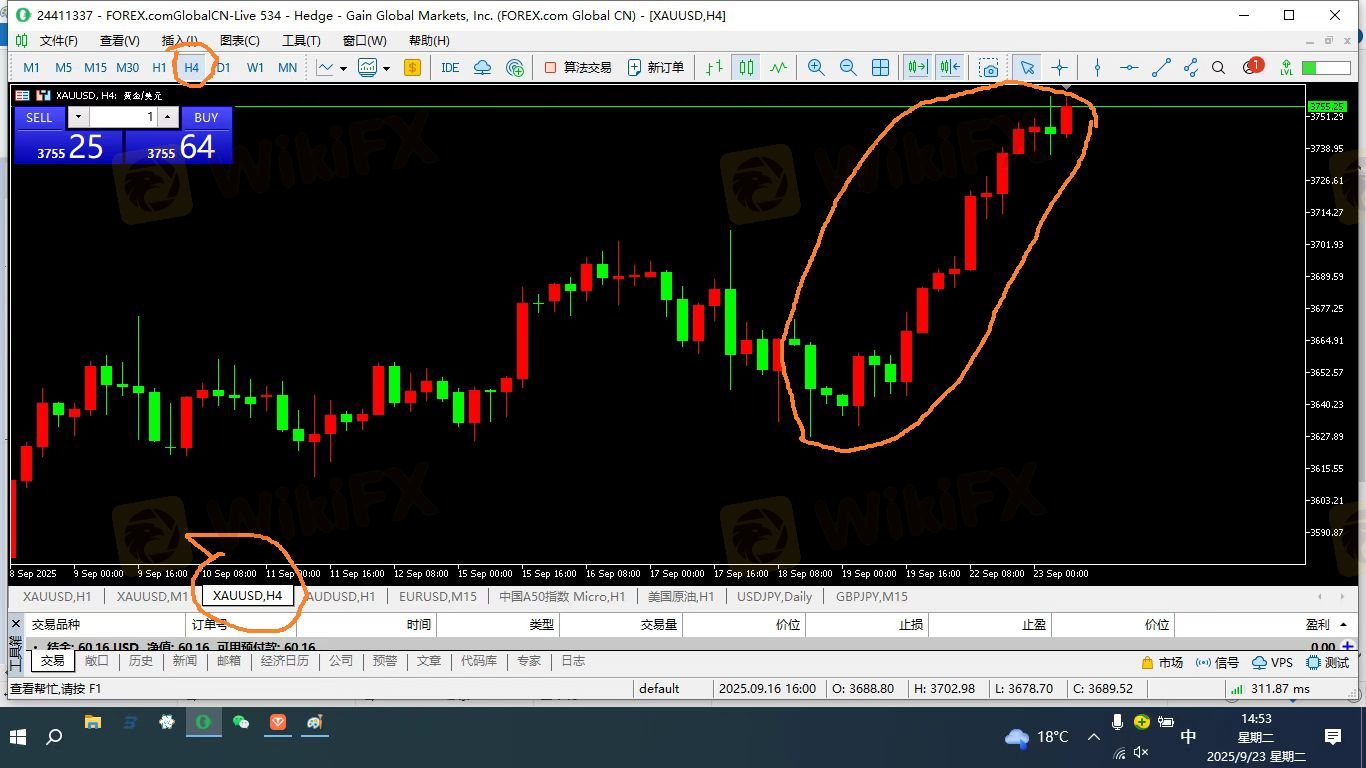Click the 新订单 new order button
This screenshot has width=1366, height=768.
coord(656,68)
